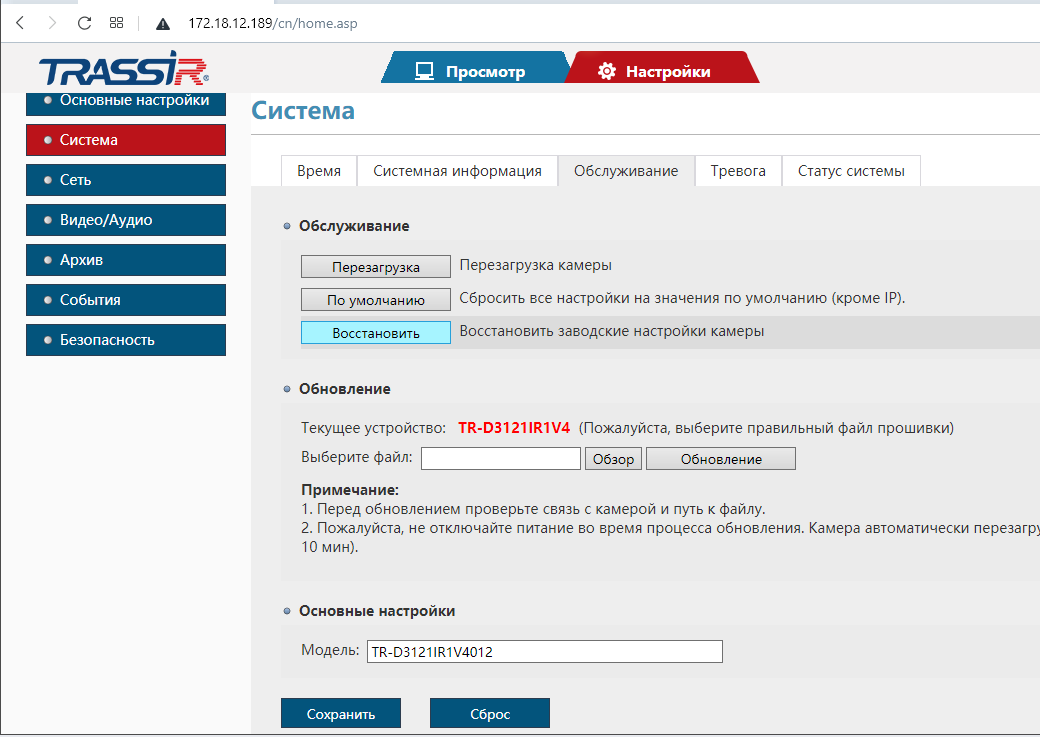Open the Видео/Аудио sidebar section

(x=126, y=220)
